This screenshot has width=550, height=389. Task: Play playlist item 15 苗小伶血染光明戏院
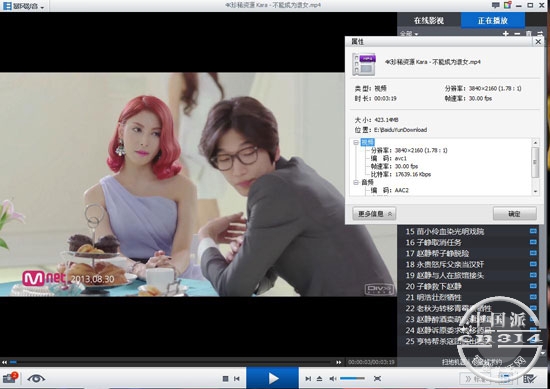tap(444, 232)
